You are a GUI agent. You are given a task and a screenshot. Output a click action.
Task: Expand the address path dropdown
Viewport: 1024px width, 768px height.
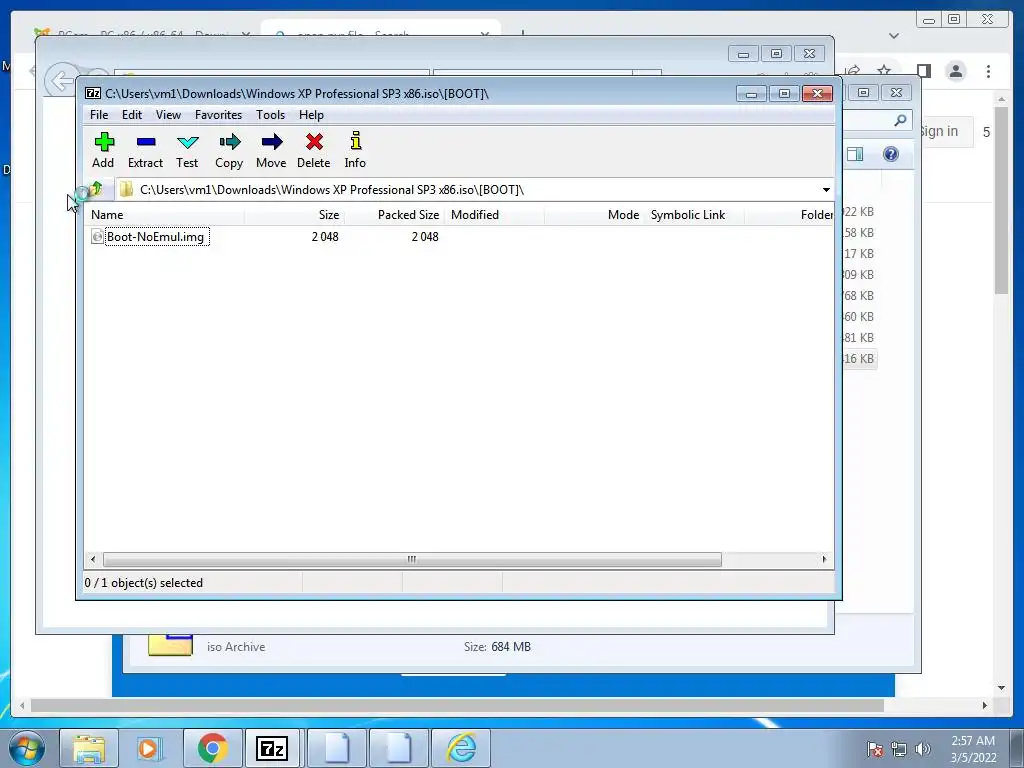pos(826,190)
